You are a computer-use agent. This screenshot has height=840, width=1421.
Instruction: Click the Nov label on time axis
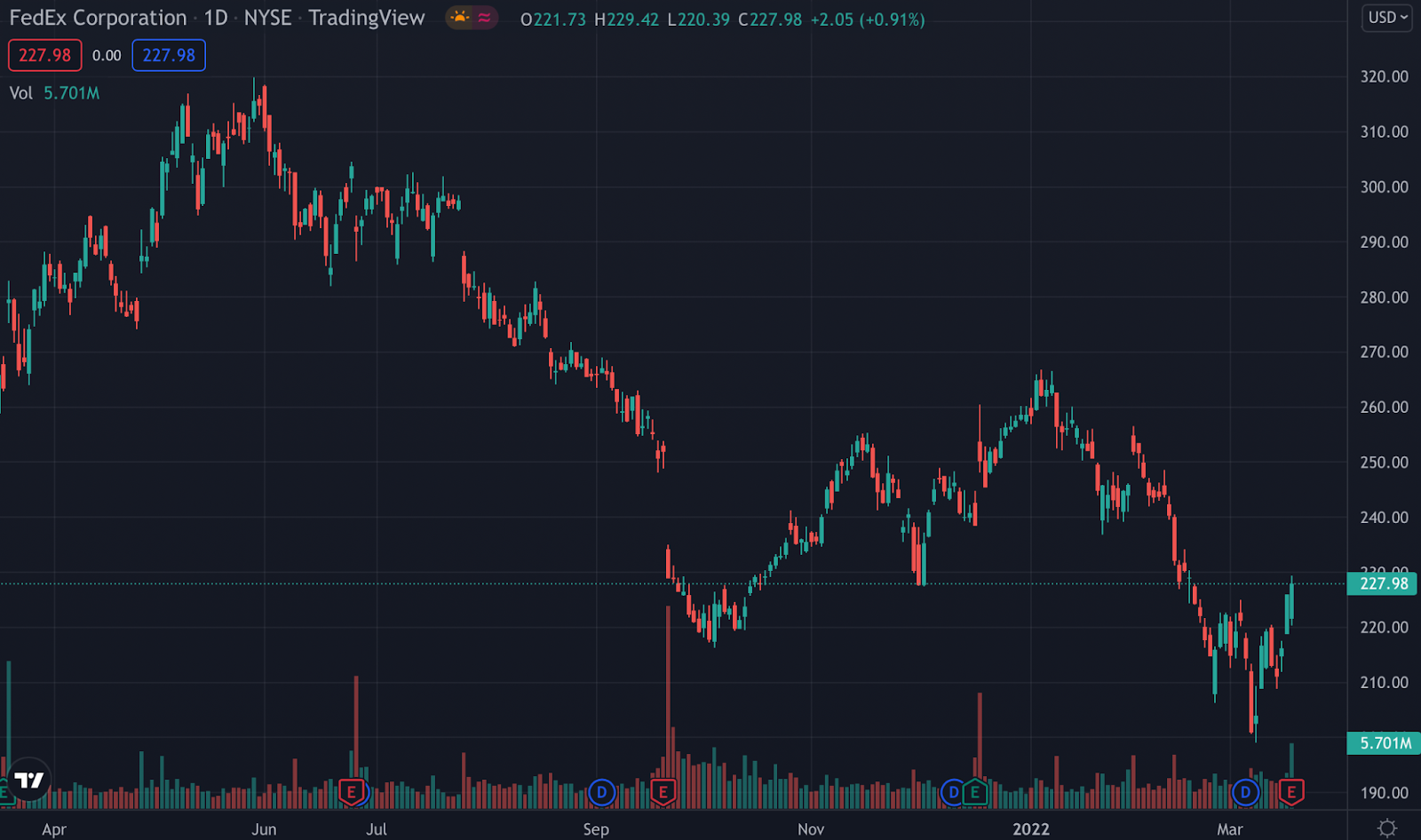click(811, 829)
